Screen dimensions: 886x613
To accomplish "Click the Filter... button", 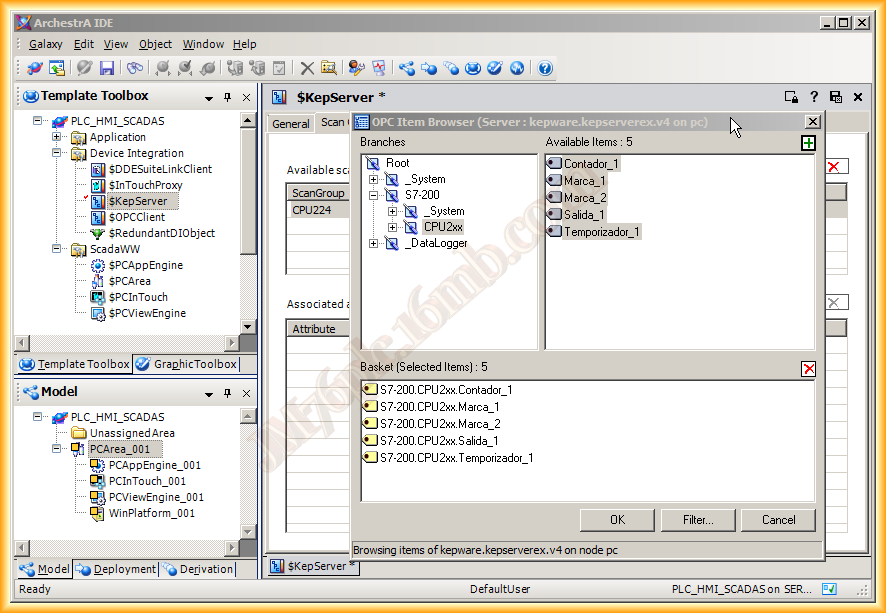I will click(x=698, y=520).
